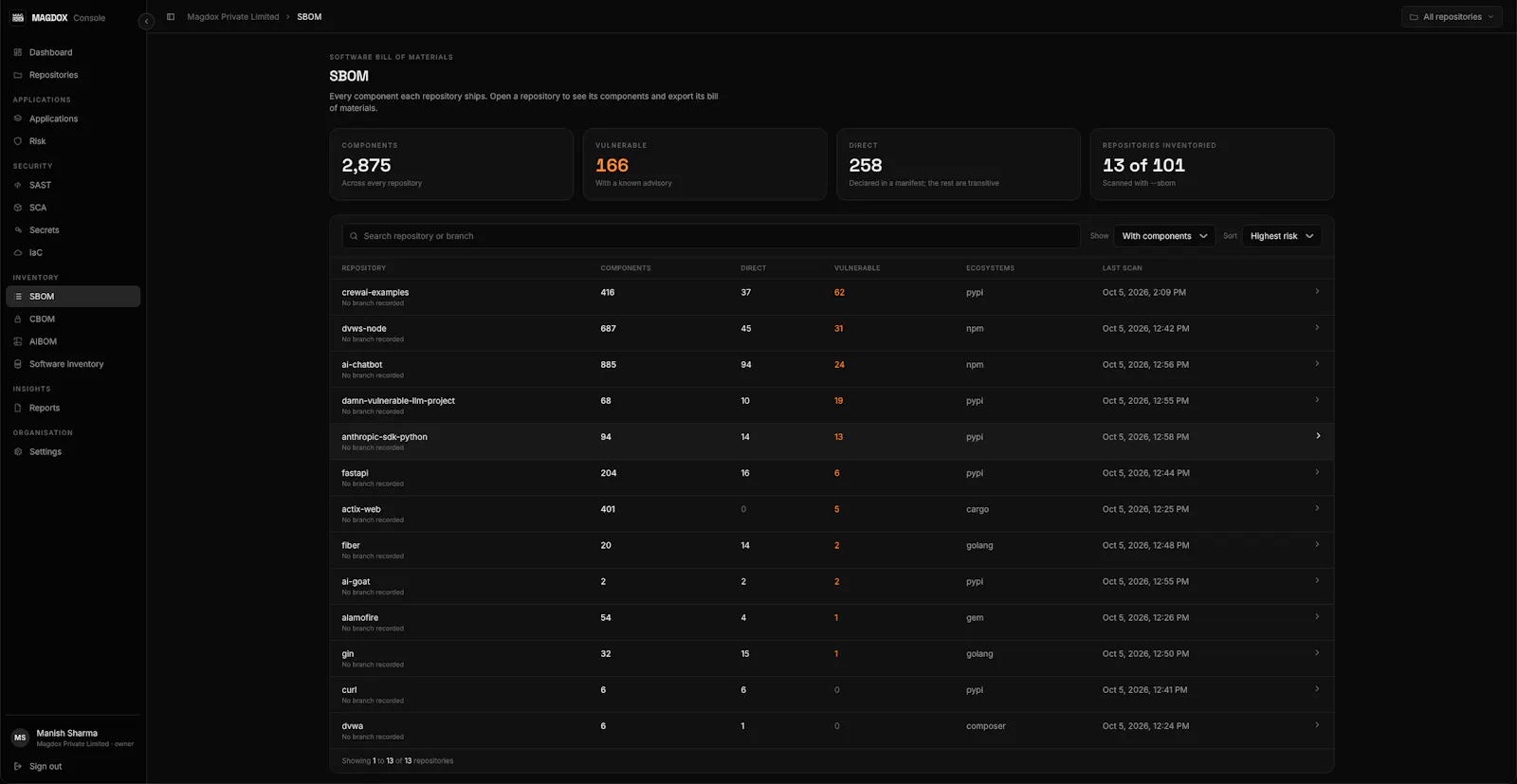Click the AIBOM icon in the sidebar
The height and width of the screenshot is (784, 1517).
point(18,341)
